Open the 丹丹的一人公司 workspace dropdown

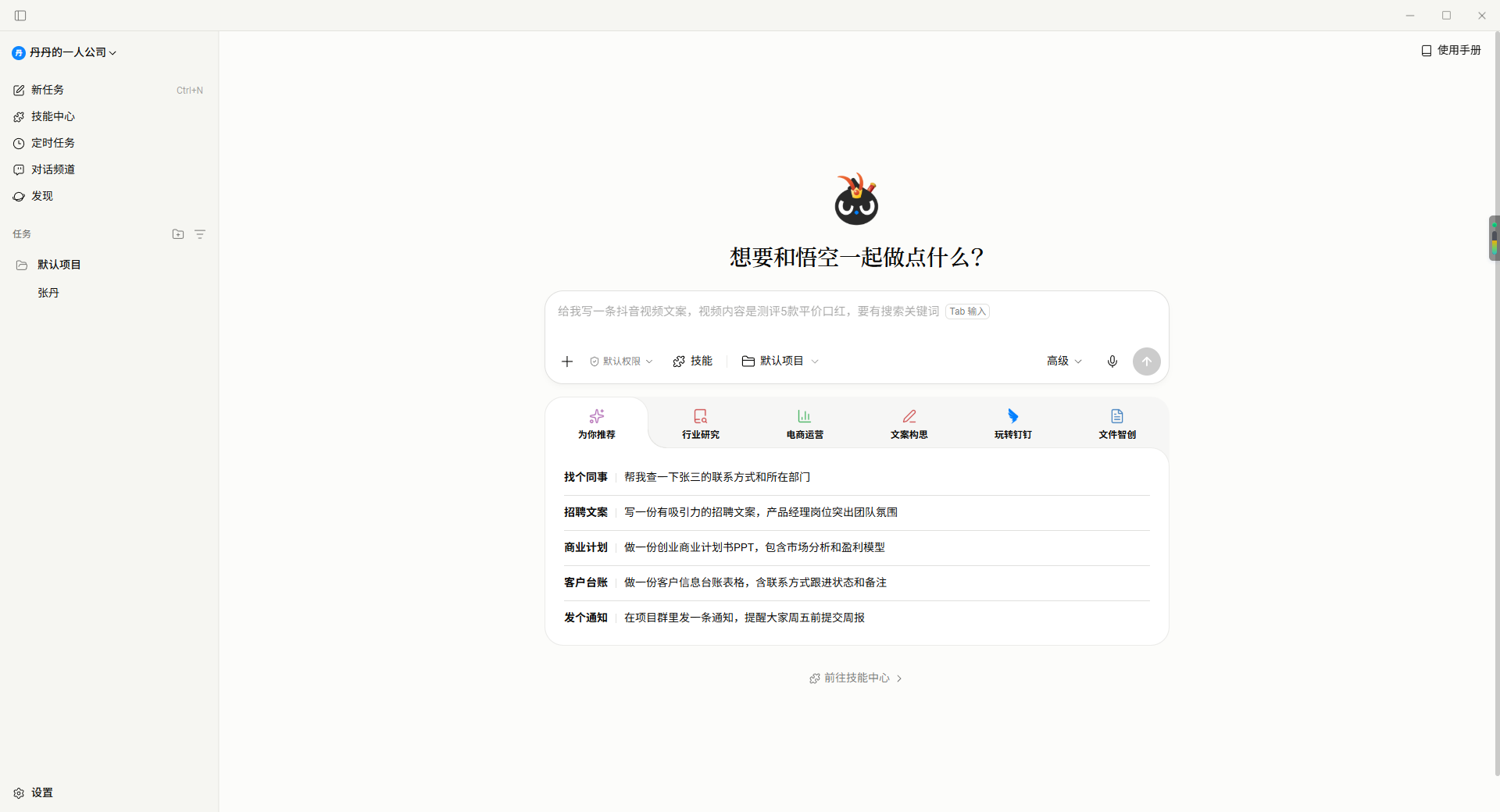pos(65,53)
